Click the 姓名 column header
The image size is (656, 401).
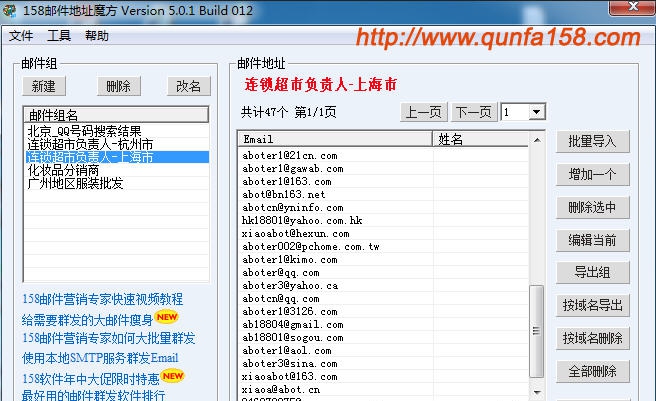(x=480, y=139)
